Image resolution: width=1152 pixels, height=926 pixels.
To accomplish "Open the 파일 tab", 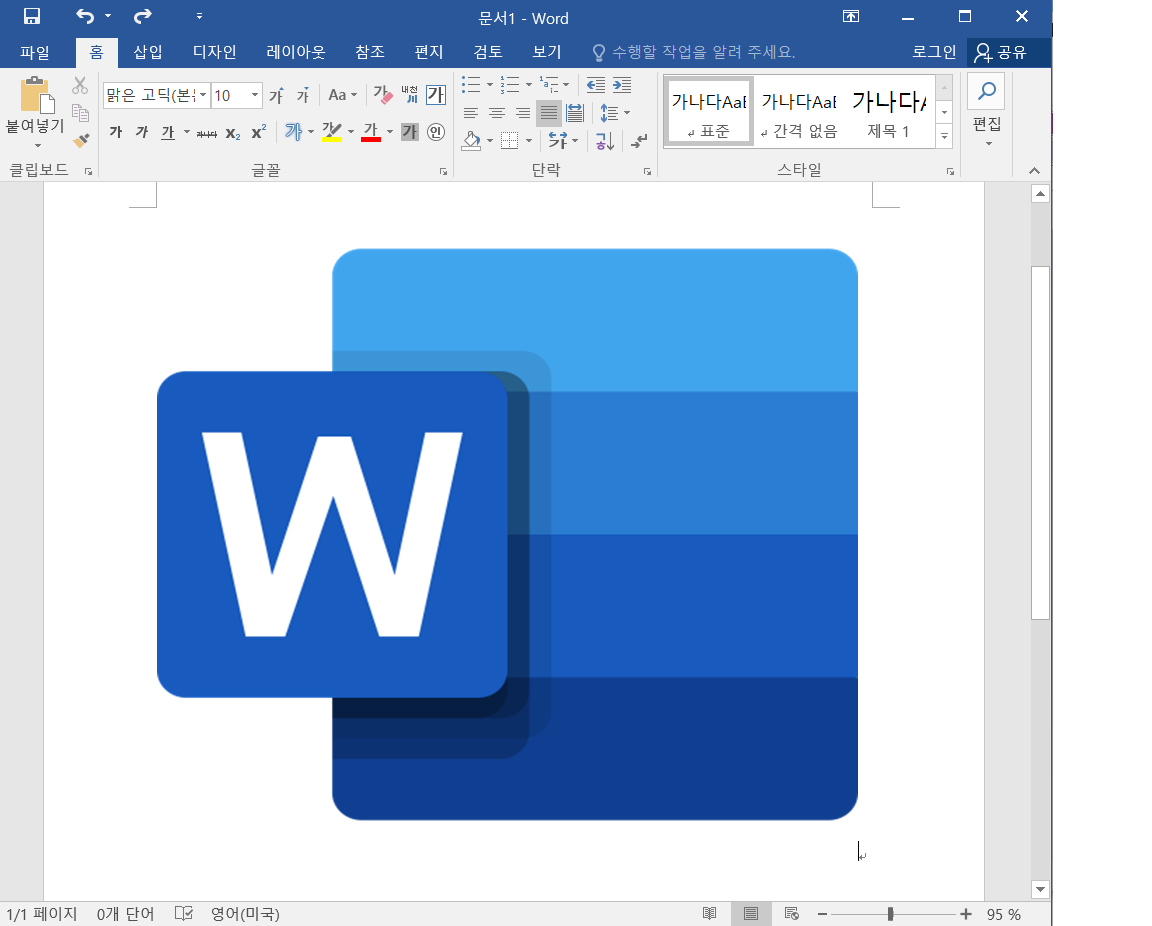I will click(x=35, y=52).
